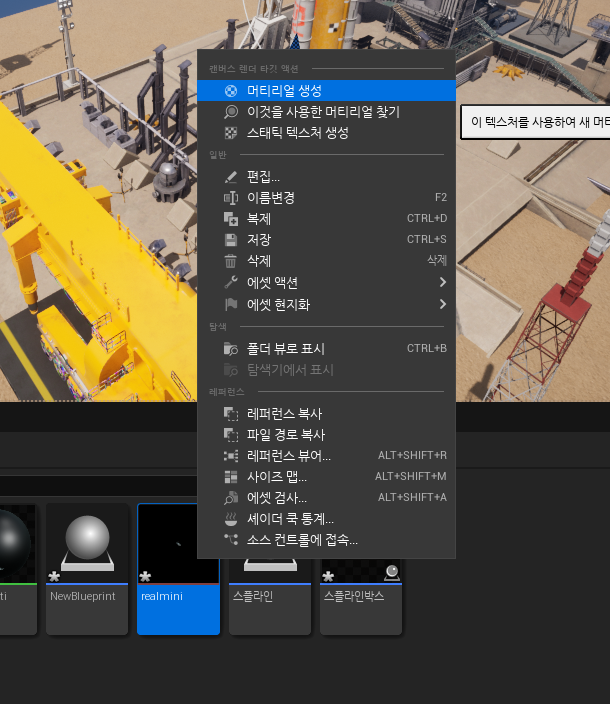Image resolution: width=610 pixels, height=704 pixels.
Task: Click the wrench icon beside 에셋 액션
Action: [x=231, y=282]
